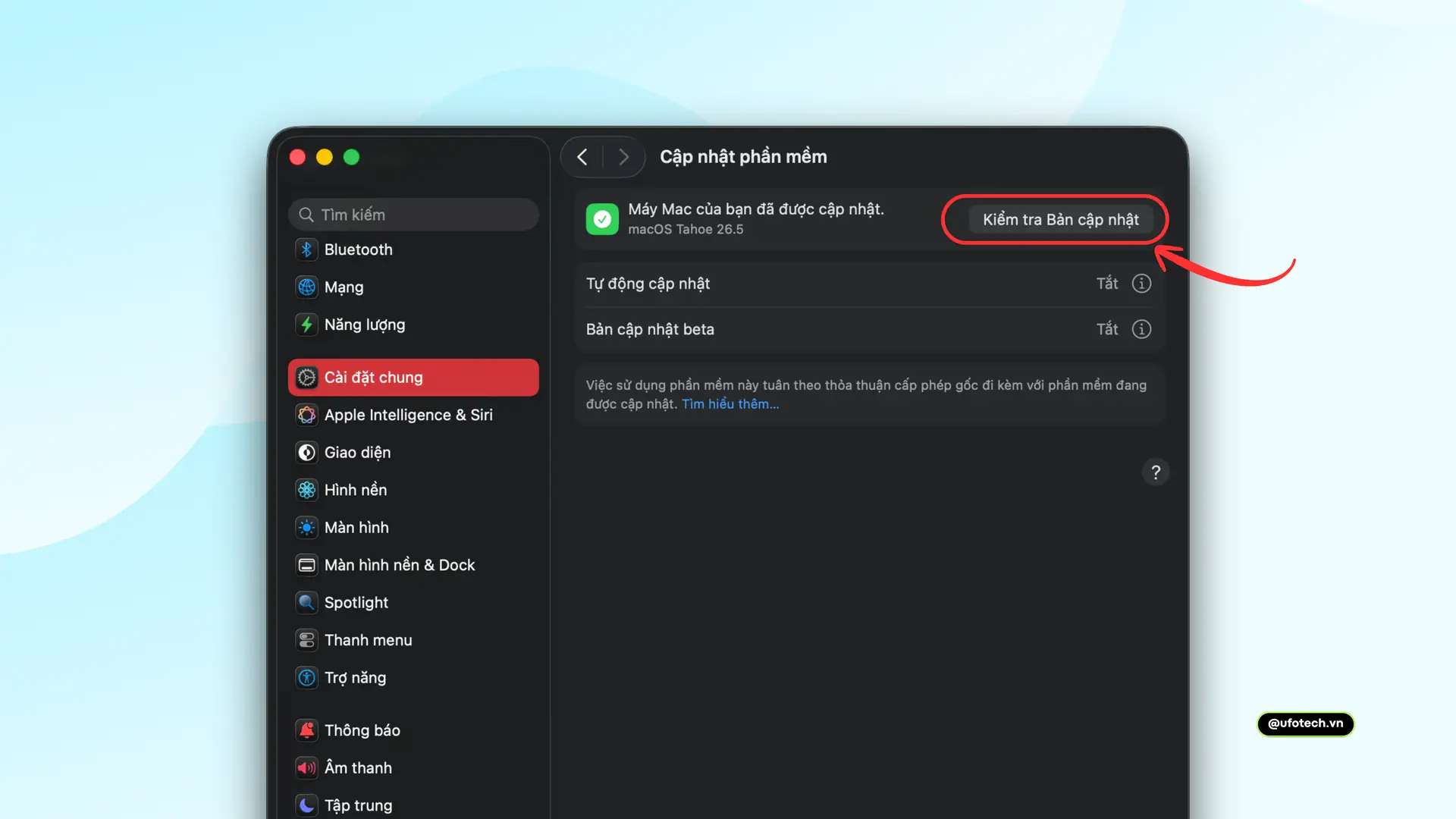The image size is (1456, 819).
Task: Click the Cài đặt chung gear icon
Action: 306,378
